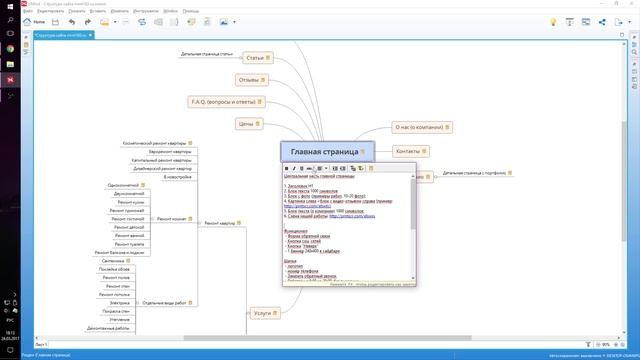Collapse the Отдельные виды работ branch
Image resolution: width=640 pixels, height=360 pixels.
click(x=138, y=303)
